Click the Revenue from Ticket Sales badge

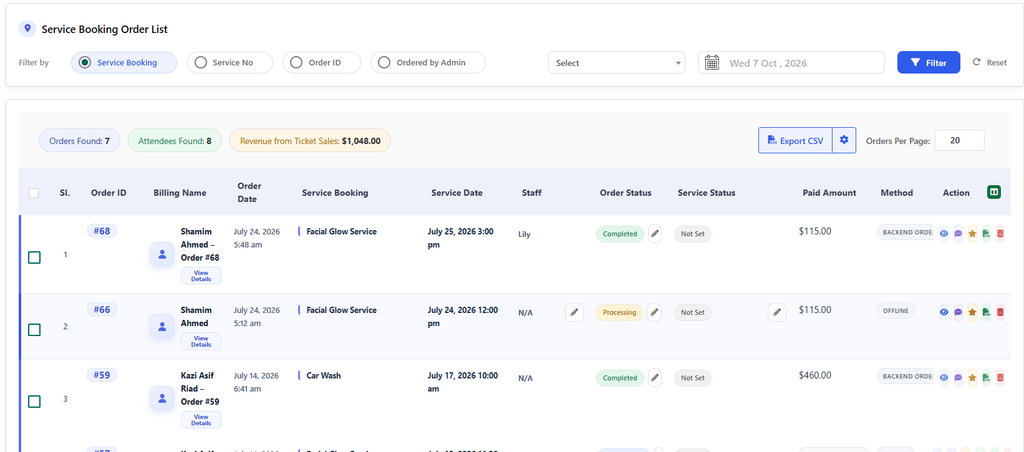pyautogui.click(x=310, y=140)
